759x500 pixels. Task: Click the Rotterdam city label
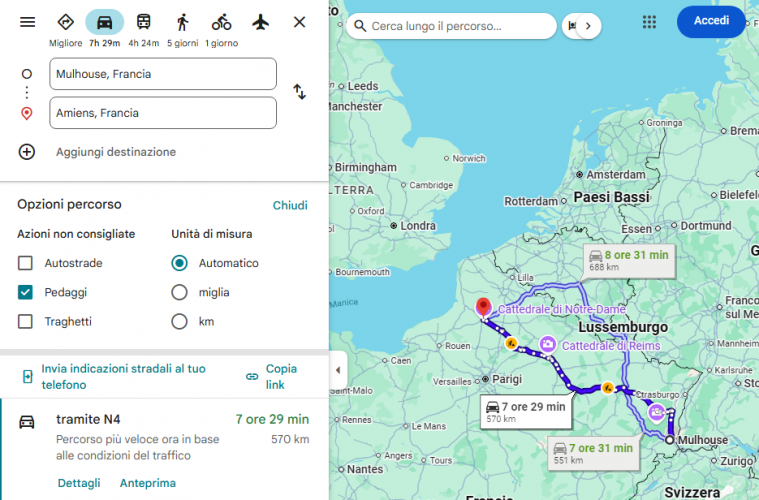pyautogui.click(x=531, y=201)
